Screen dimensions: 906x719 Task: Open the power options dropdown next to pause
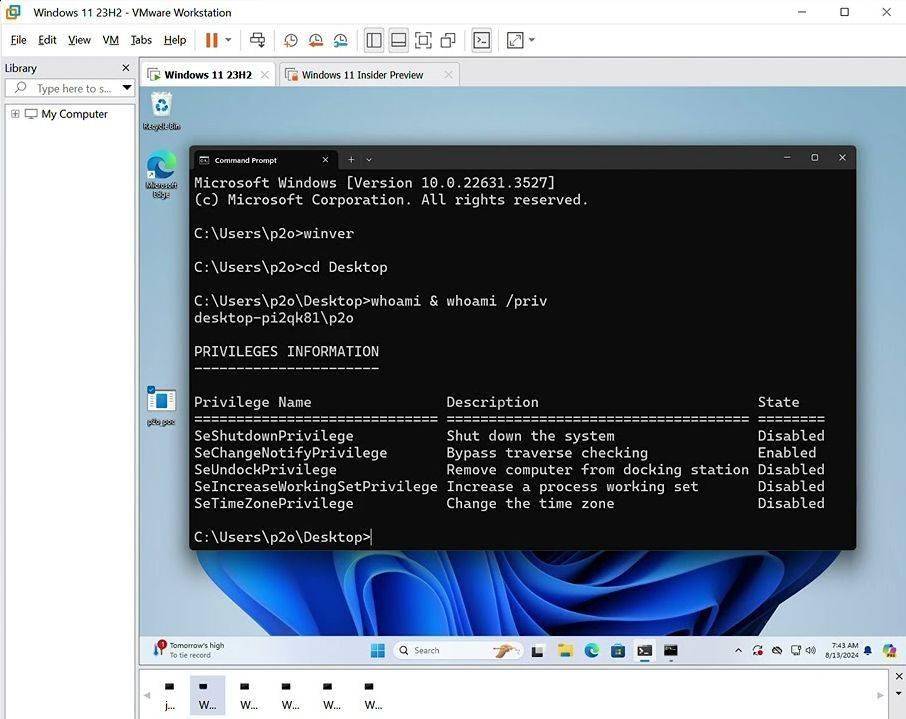pyautogui.click(x=228, y=40)
